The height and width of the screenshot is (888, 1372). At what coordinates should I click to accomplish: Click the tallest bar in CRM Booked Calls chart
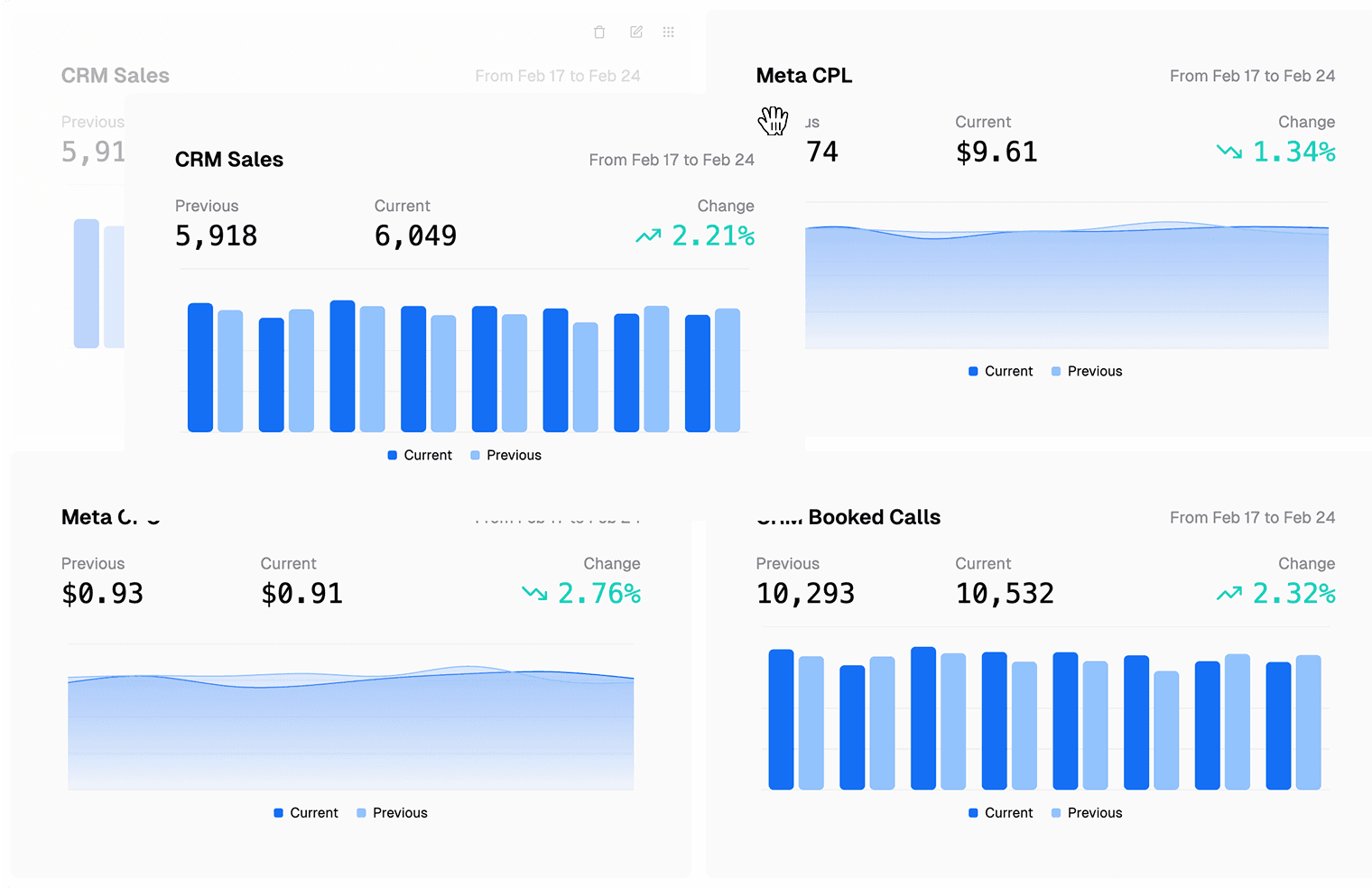coord(925,717)
